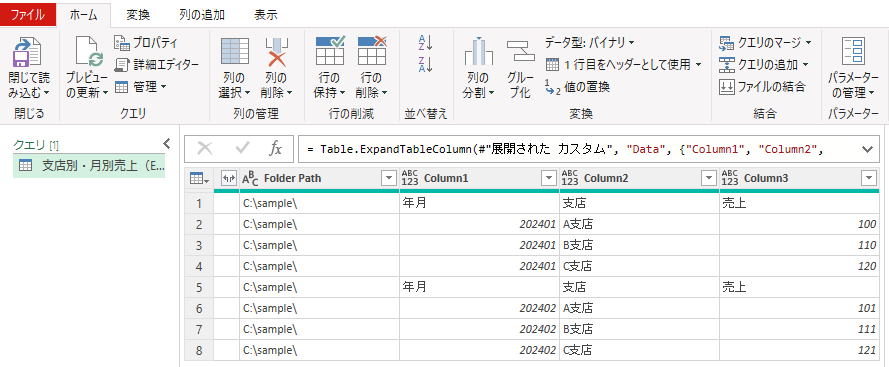Click the 列の選択 (Choose Columns) icon
889x367 pixels.
(x=234, y=52)
